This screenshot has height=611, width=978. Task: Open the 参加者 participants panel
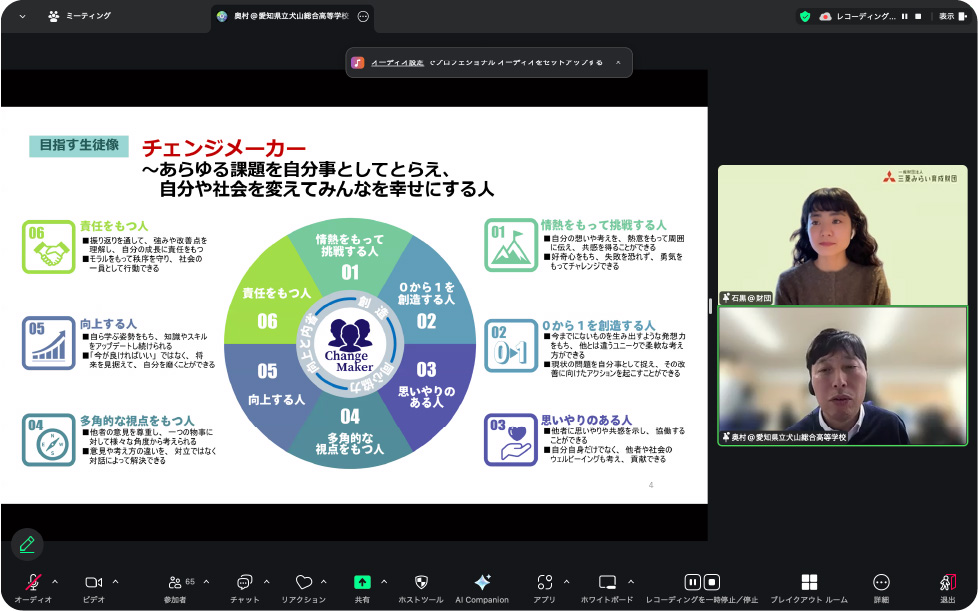176,582
